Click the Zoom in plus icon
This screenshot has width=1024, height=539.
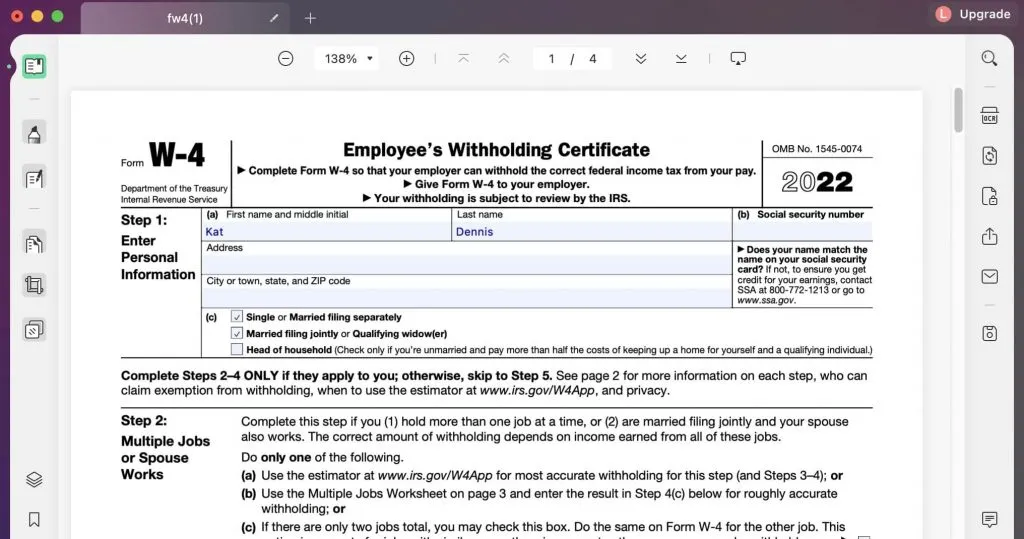pos(406,59)
